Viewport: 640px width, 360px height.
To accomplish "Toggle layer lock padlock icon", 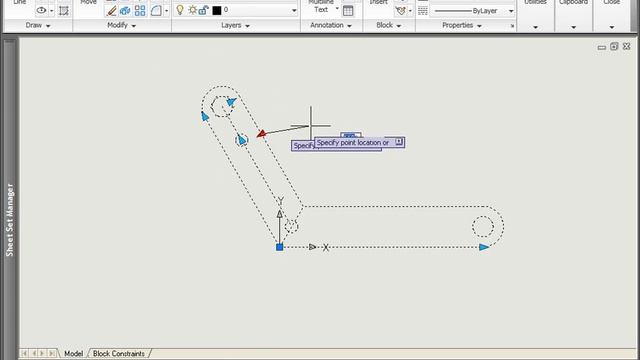I will pos(203,10).
